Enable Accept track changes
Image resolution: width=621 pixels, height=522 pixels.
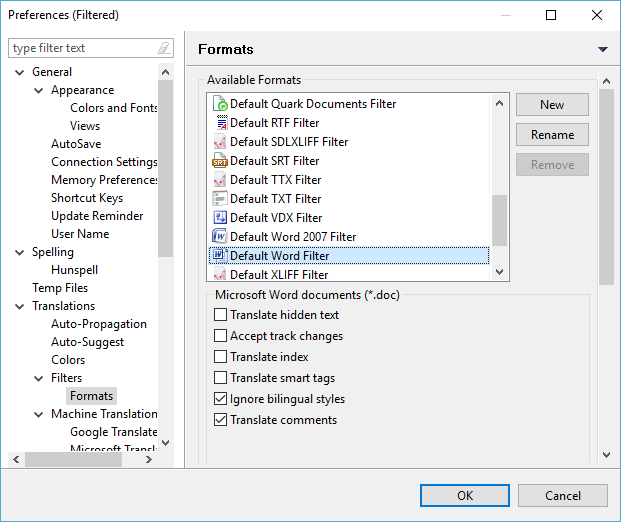pyautogui.click(x=220, y=336)
